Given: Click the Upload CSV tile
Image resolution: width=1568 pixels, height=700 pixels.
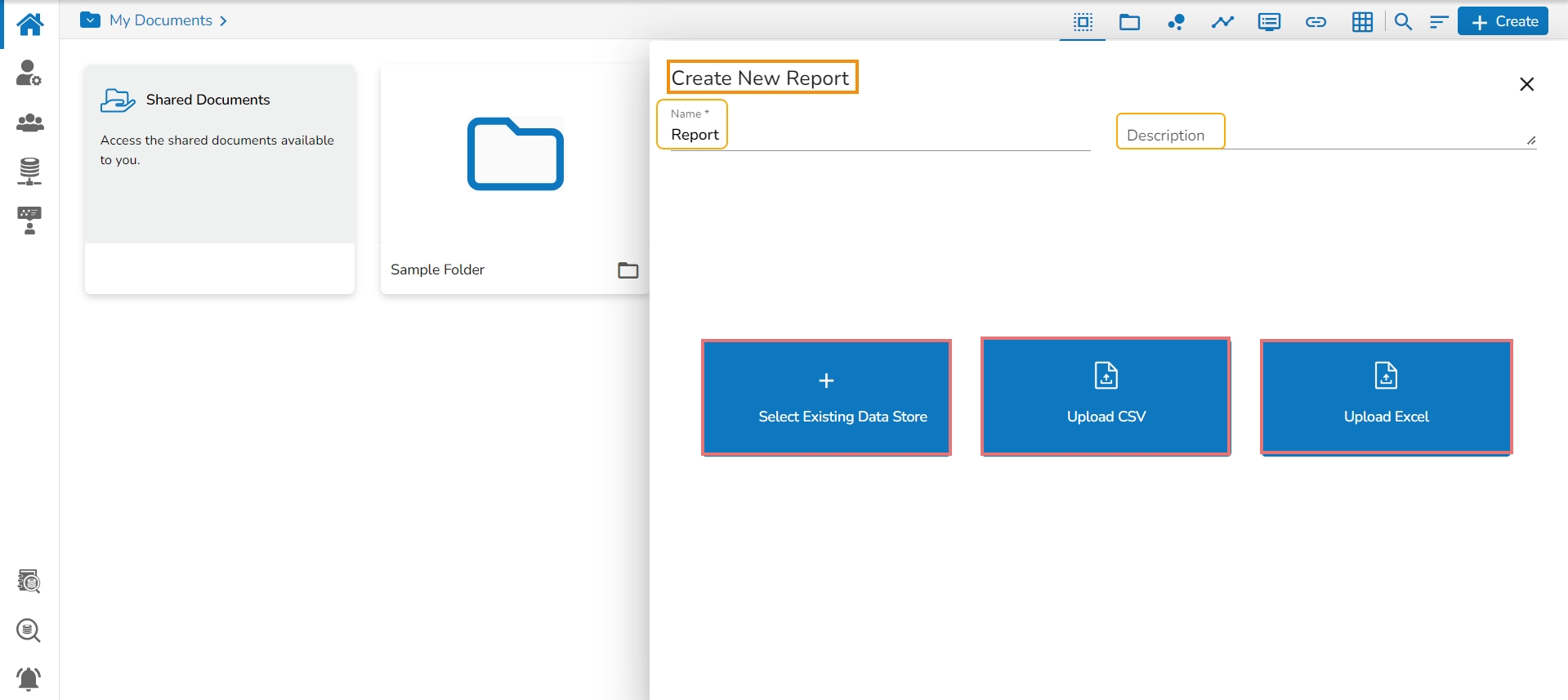Looking at the screenshot, I should click(1106, 397).
